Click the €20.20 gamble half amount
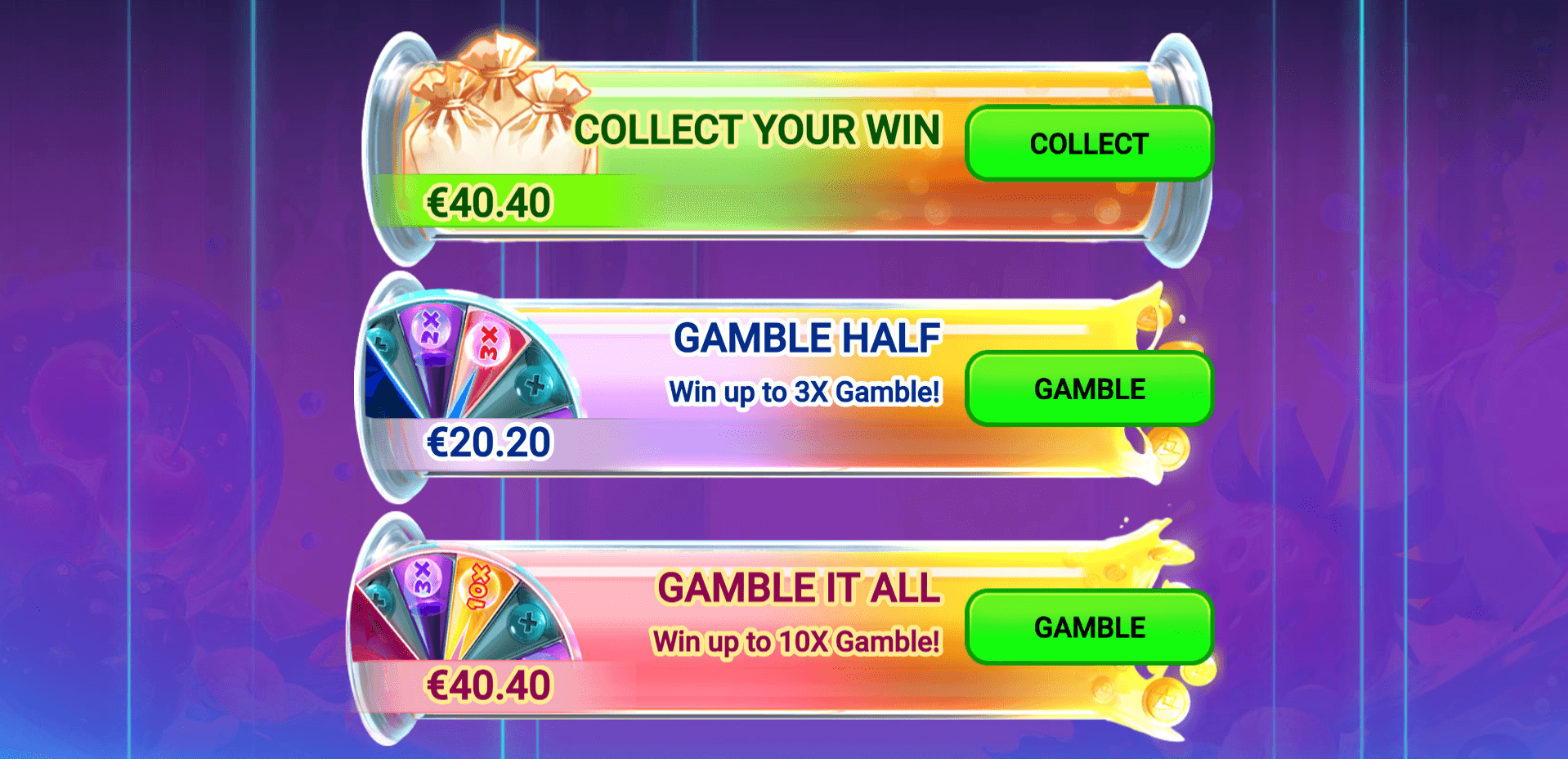Screen dimensions: 1568x759 point(489,442)
